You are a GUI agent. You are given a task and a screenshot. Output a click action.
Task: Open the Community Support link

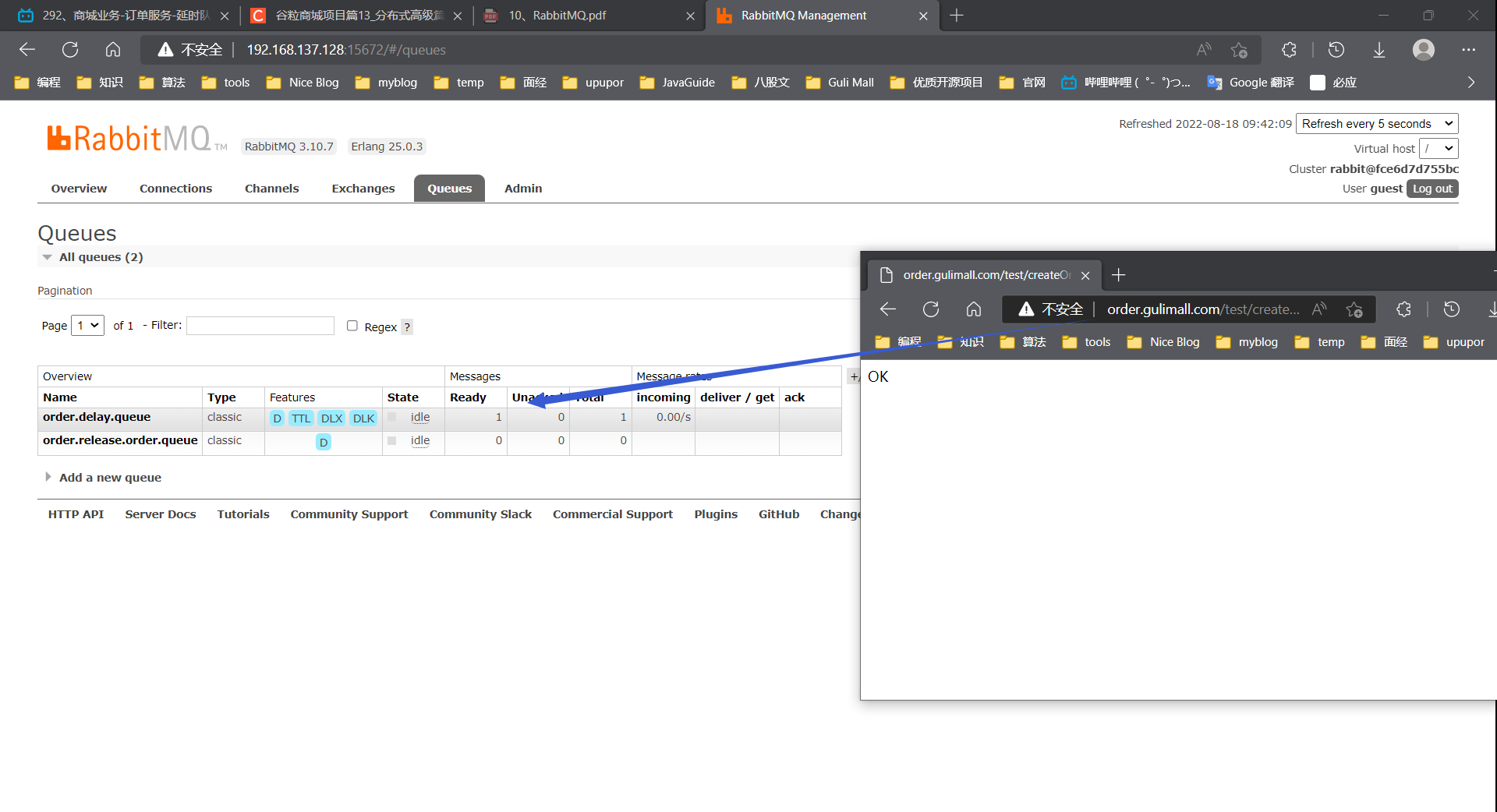[x=349, y=514]
